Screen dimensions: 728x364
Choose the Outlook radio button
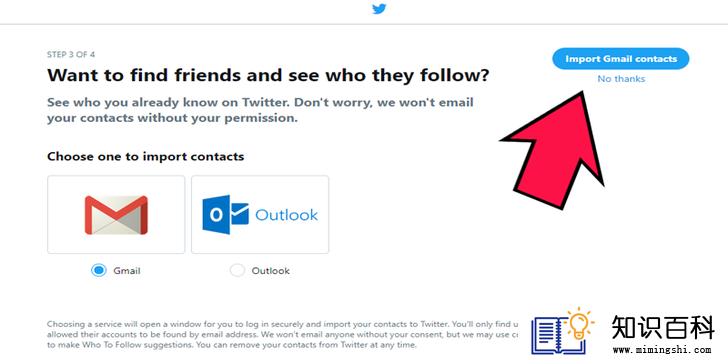coord(237,271)
